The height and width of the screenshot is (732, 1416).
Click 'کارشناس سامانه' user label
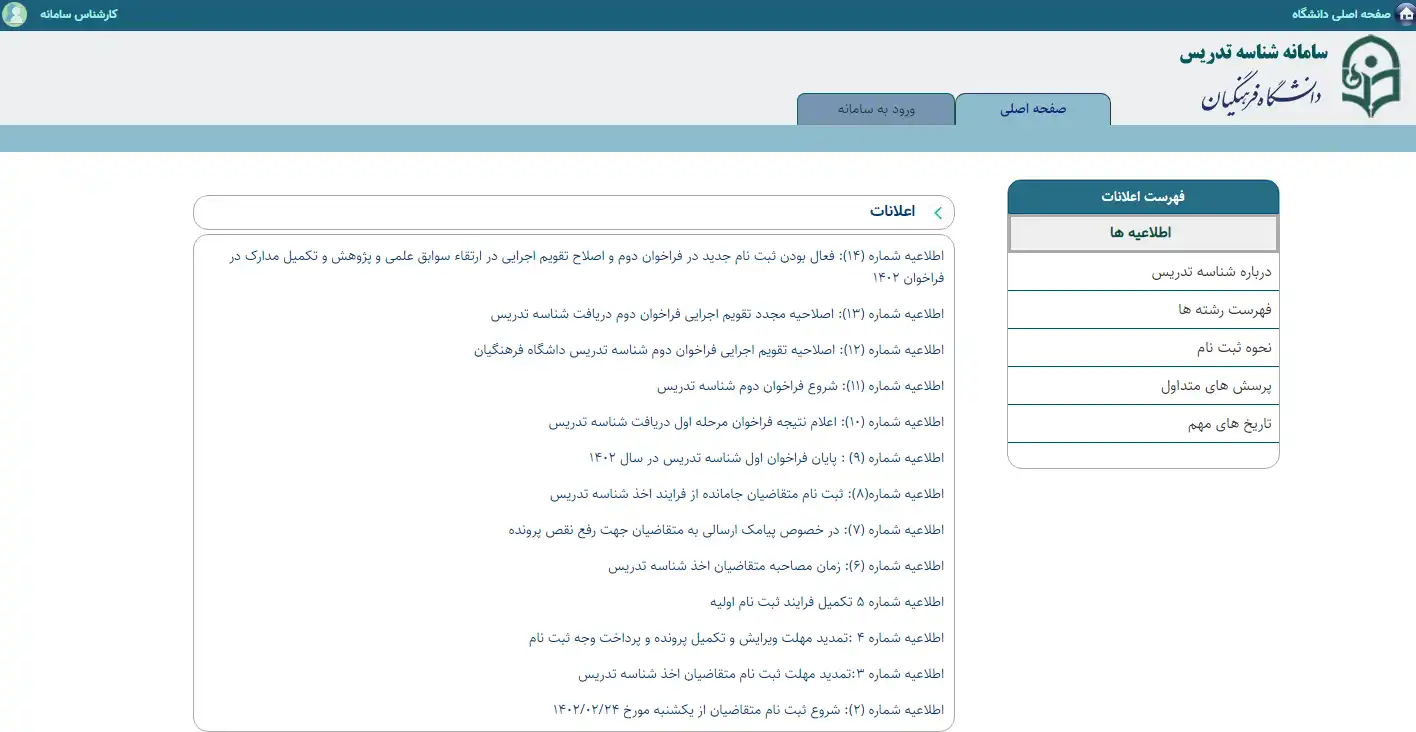tap(78, 14)
